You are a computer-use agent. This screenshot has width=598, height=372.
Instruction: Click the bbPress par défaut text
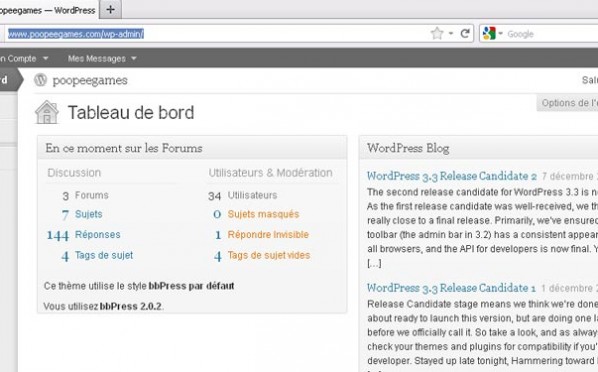tap(191, 286)
